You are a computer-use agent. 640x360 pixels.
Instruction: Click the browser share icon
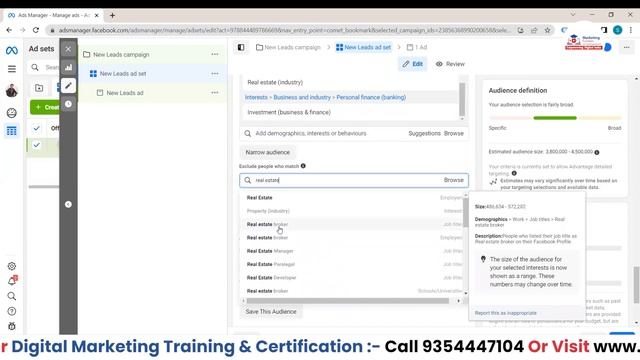tap(534, 30)
